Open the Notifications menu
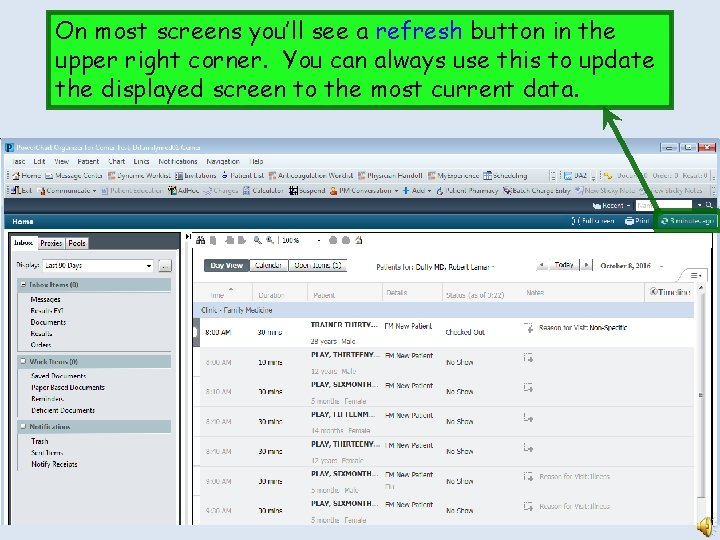The height and width of the screenshot is (540, 720). 178,161
